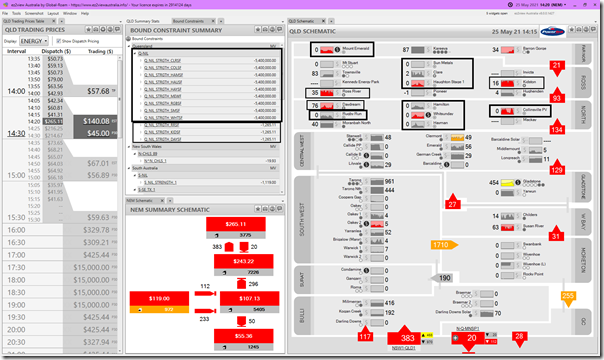Toggle Show Dispatch Pricing checkbox

coord(59,41)
